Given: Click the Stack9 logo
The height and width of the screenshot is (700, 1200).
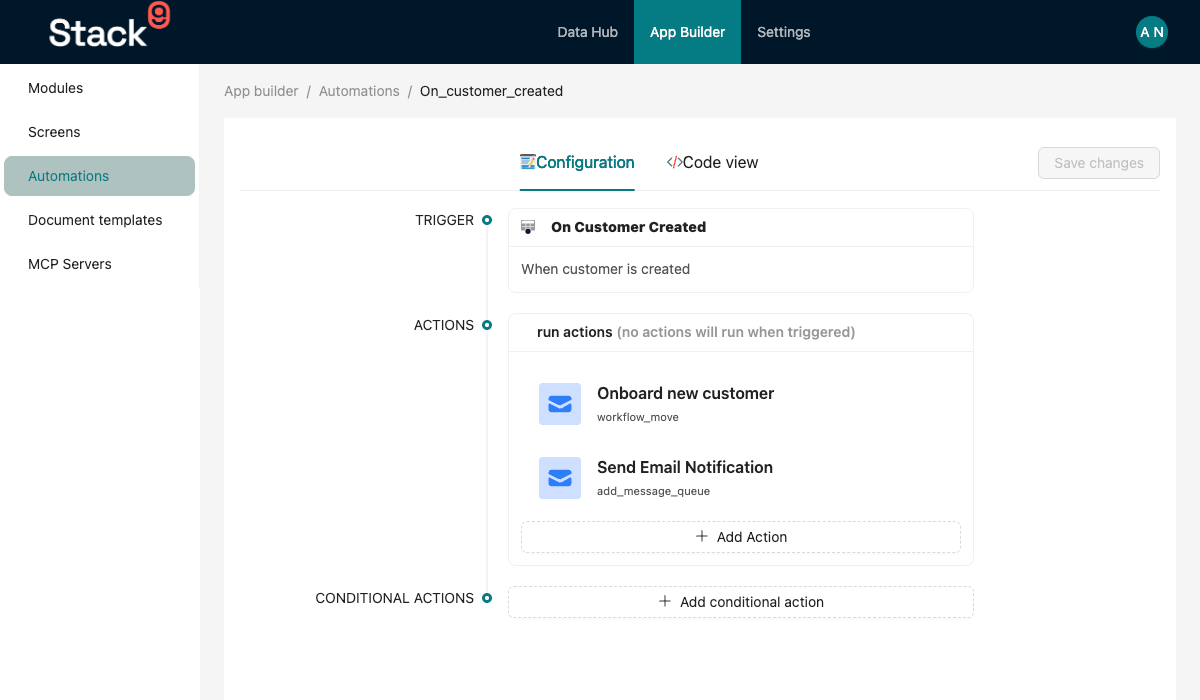Looking at the screenshot, I should [109, 27].
